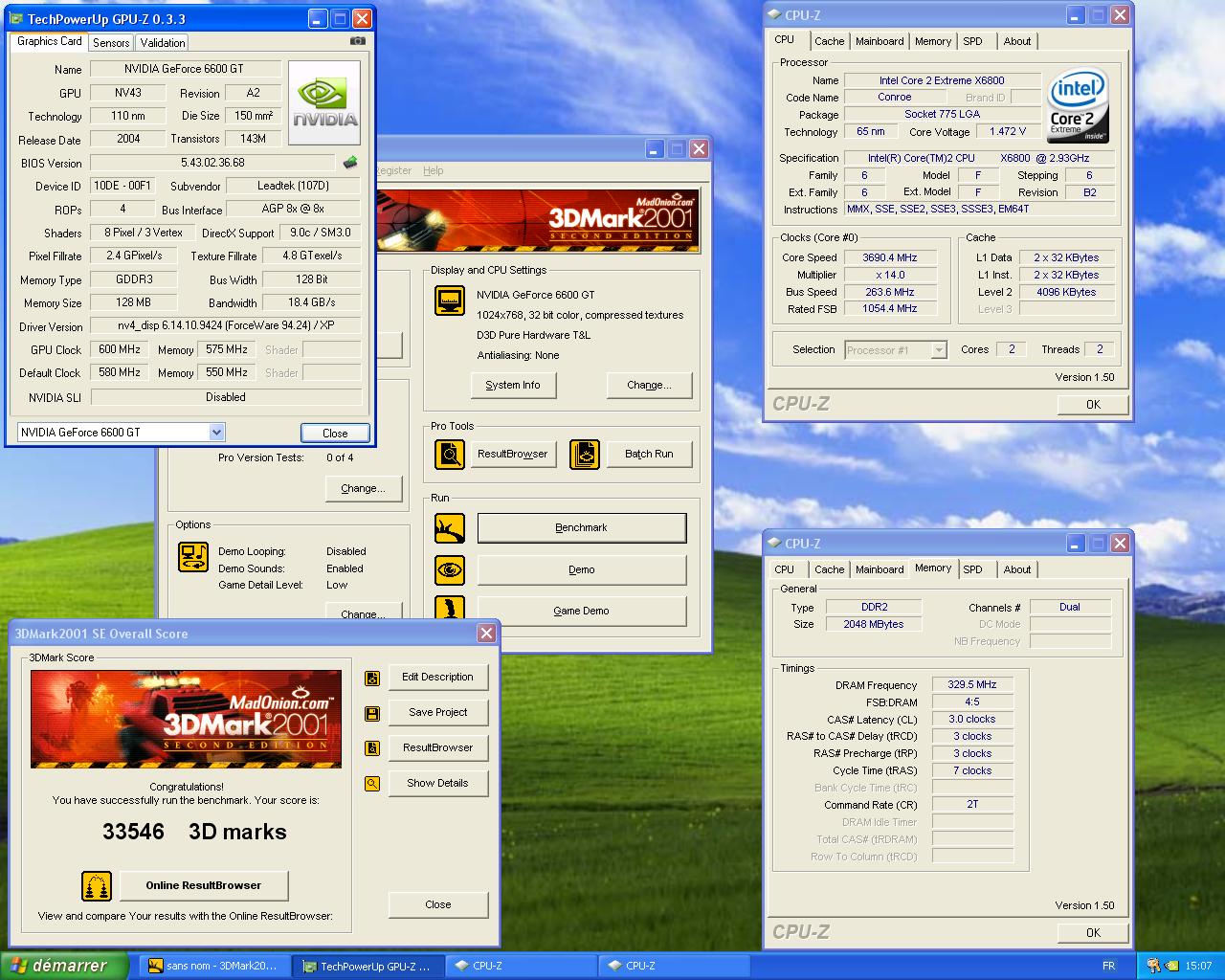The width and height of the screenshot is (1225, 980).
Task: Click the Options computer icon in 3DMark
Action: 193,557
